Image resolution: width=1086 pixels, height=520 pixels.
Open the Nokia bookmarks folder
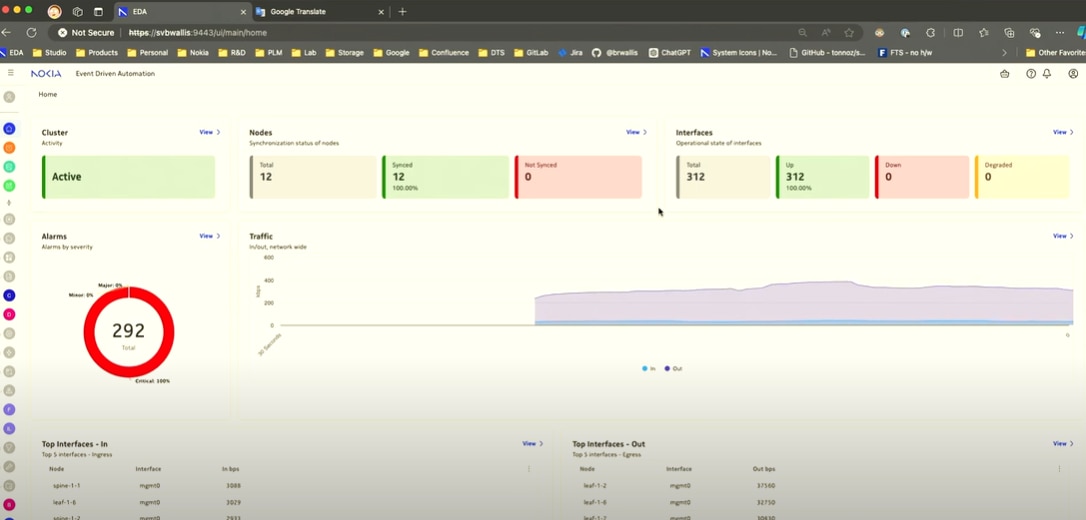point(193,53)
